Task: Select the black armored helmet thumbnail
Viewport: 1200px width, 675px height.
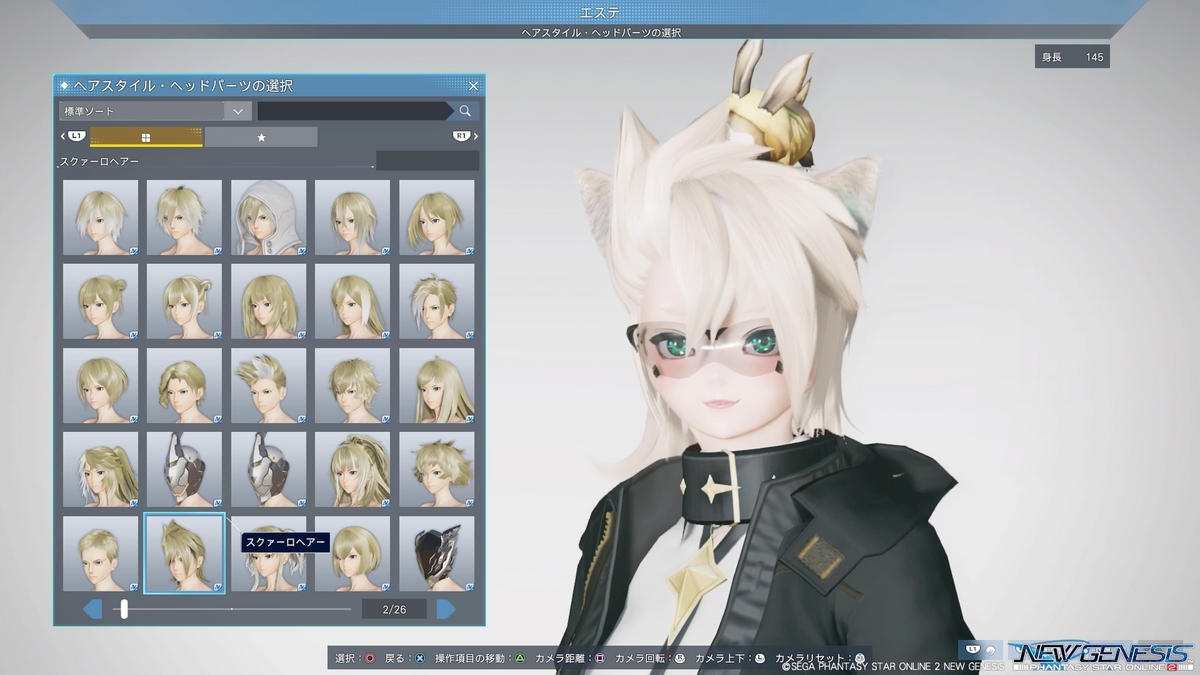Action: 437,553
